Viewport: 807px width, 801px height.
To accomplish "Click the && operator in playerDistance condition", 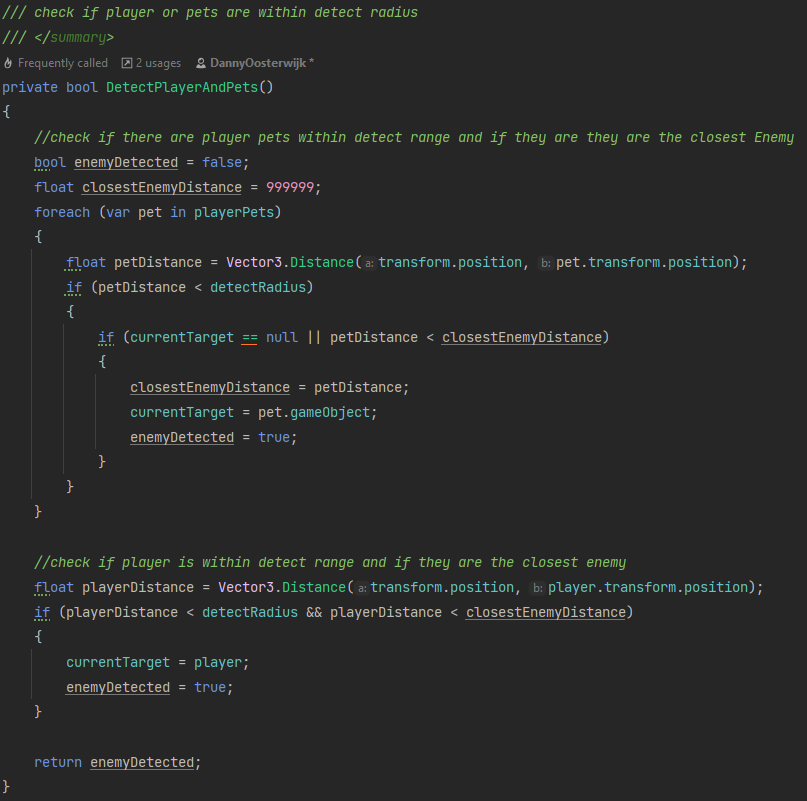I will pos(314,613).
